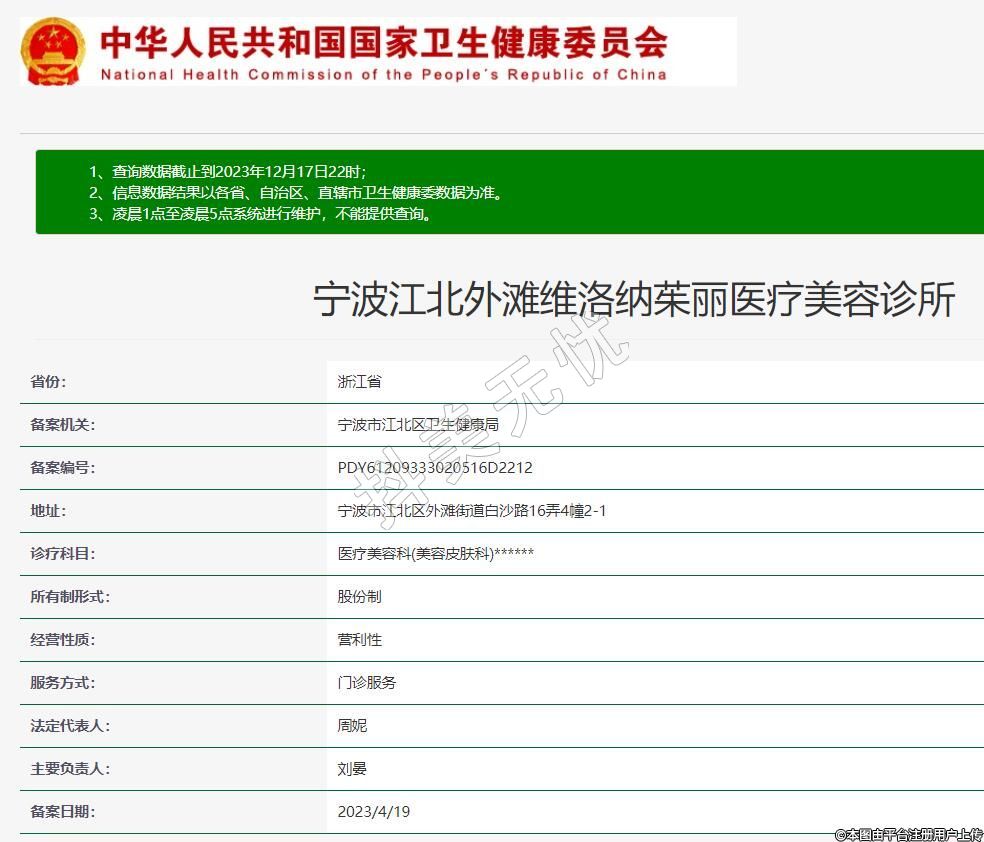Click the 诊疗科目 value 医疗美容科(美容皮肤科)
The height and width of the screenshot is (842, 984).
435,554
